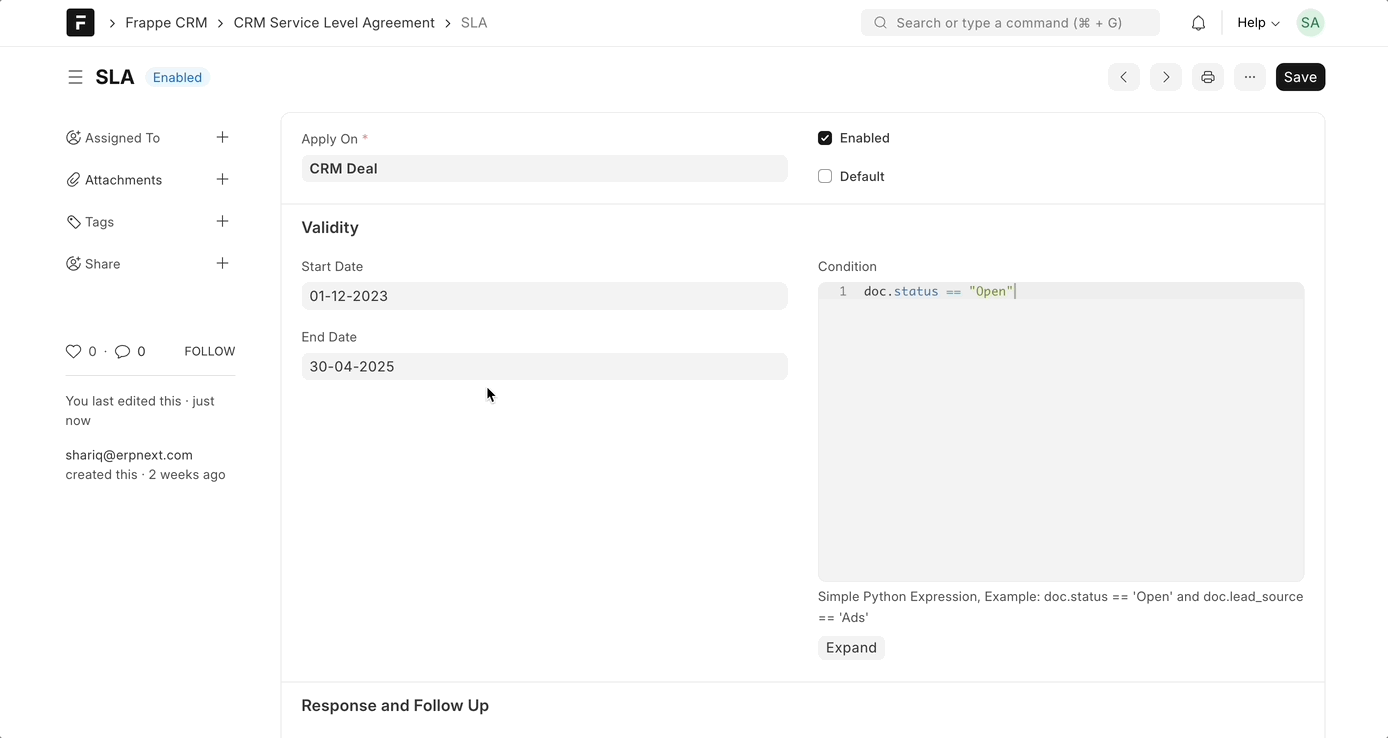Screen dimensions: 1388x738
Task: Click inside the Condition code editor
Action: tap(1061, 432)
